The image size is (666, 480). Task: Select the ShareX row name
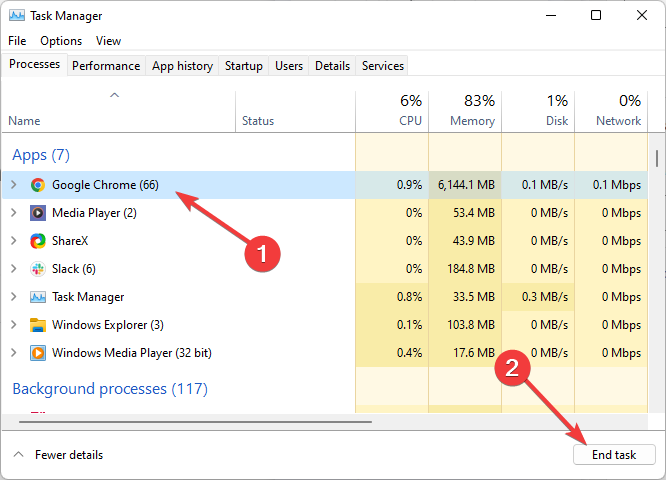coord(70,241)
